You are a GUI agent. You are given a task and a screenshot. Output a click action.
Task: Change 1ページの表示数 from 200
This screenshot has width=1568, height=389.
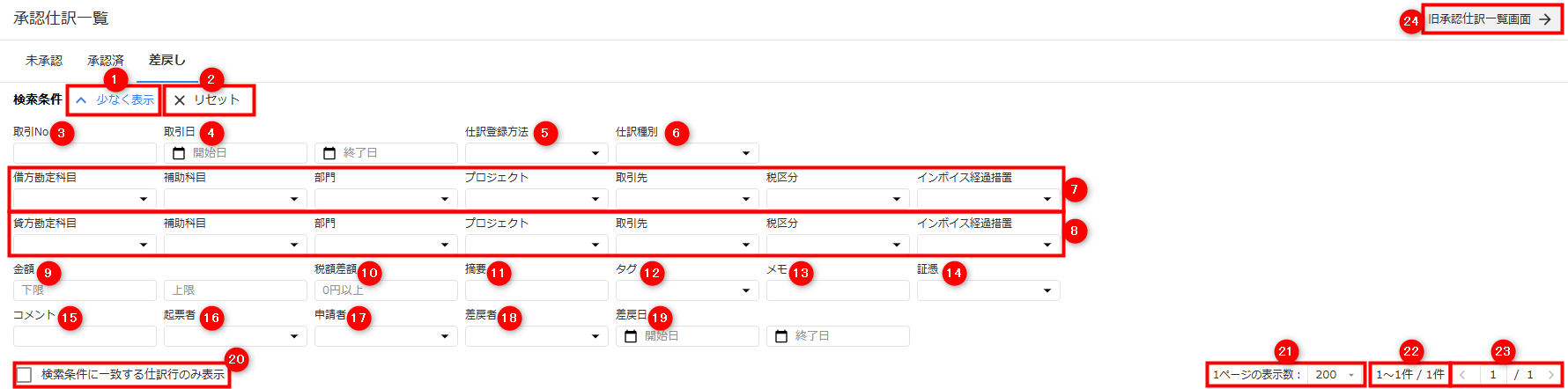coord(1335,375)
